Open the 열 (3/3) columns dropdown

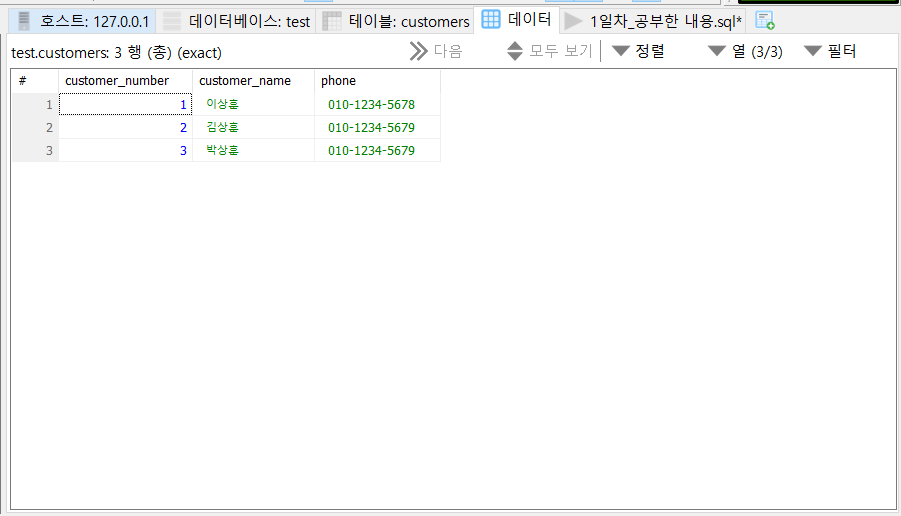coord(745,51)
